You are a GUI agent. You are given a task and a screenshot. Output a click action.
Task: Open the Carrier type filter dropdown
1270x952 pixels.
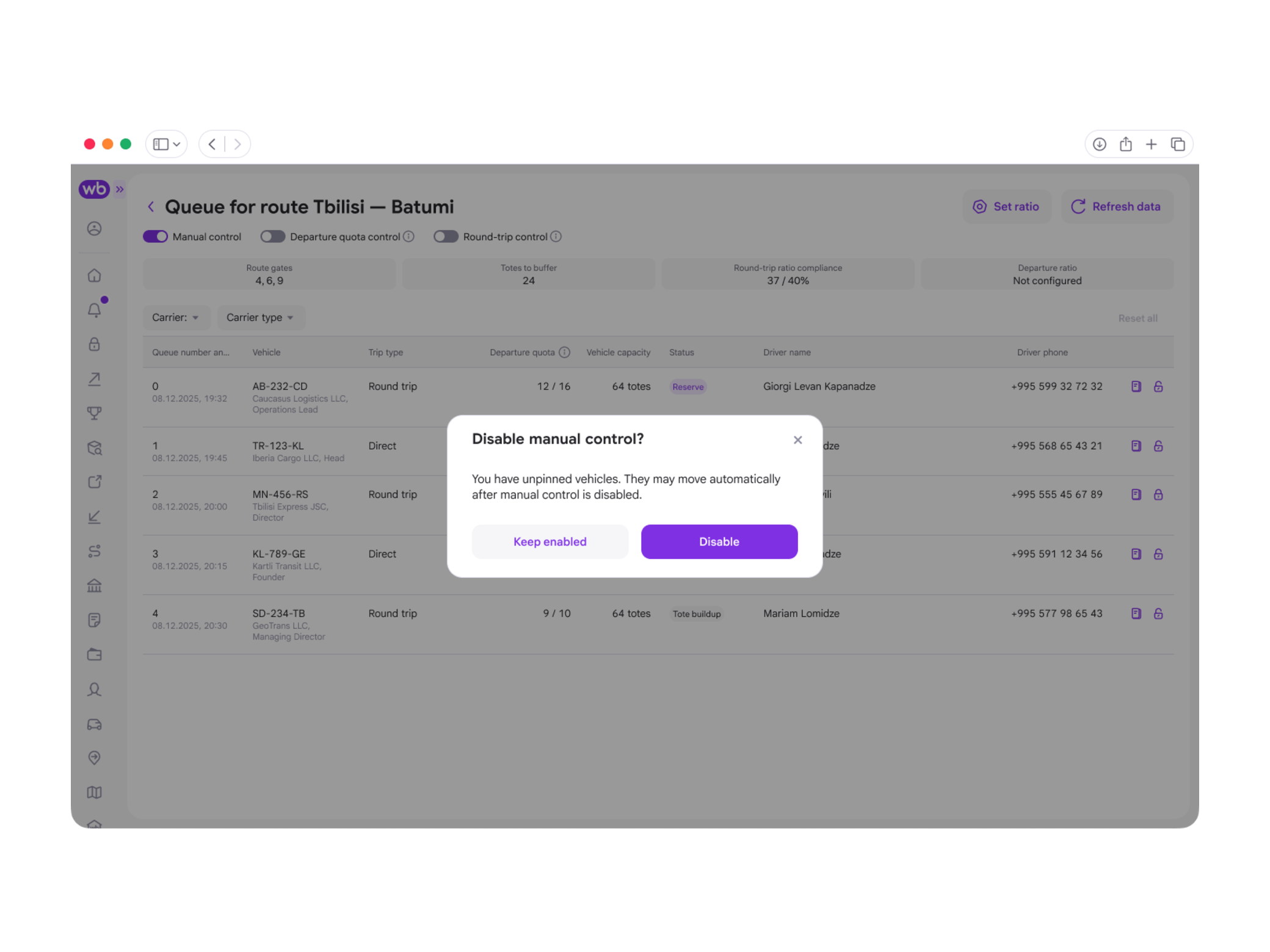tap(261, 317)
